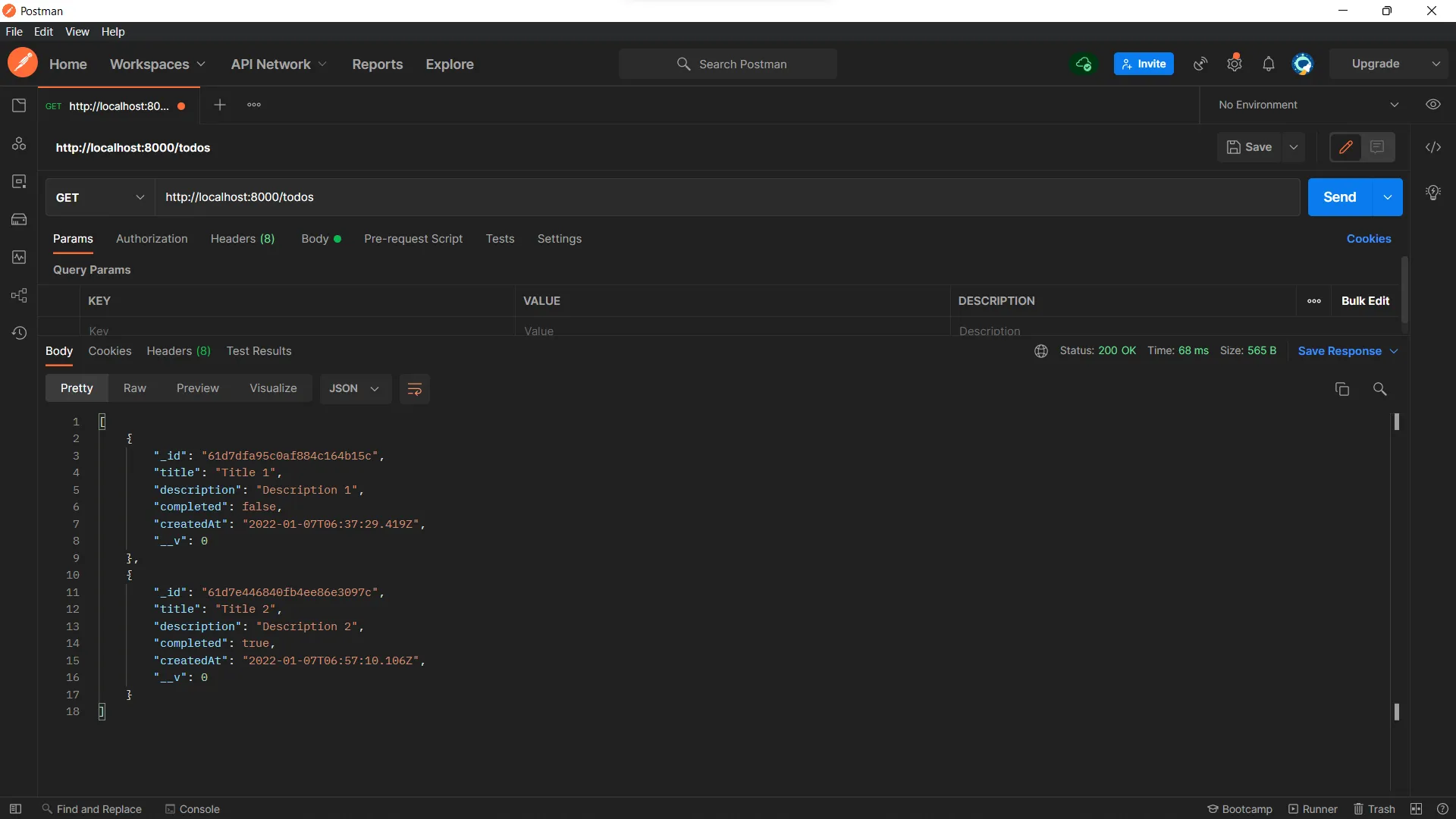Open the notifications bell icon
1456x819 pixels.
[1269, 64]
